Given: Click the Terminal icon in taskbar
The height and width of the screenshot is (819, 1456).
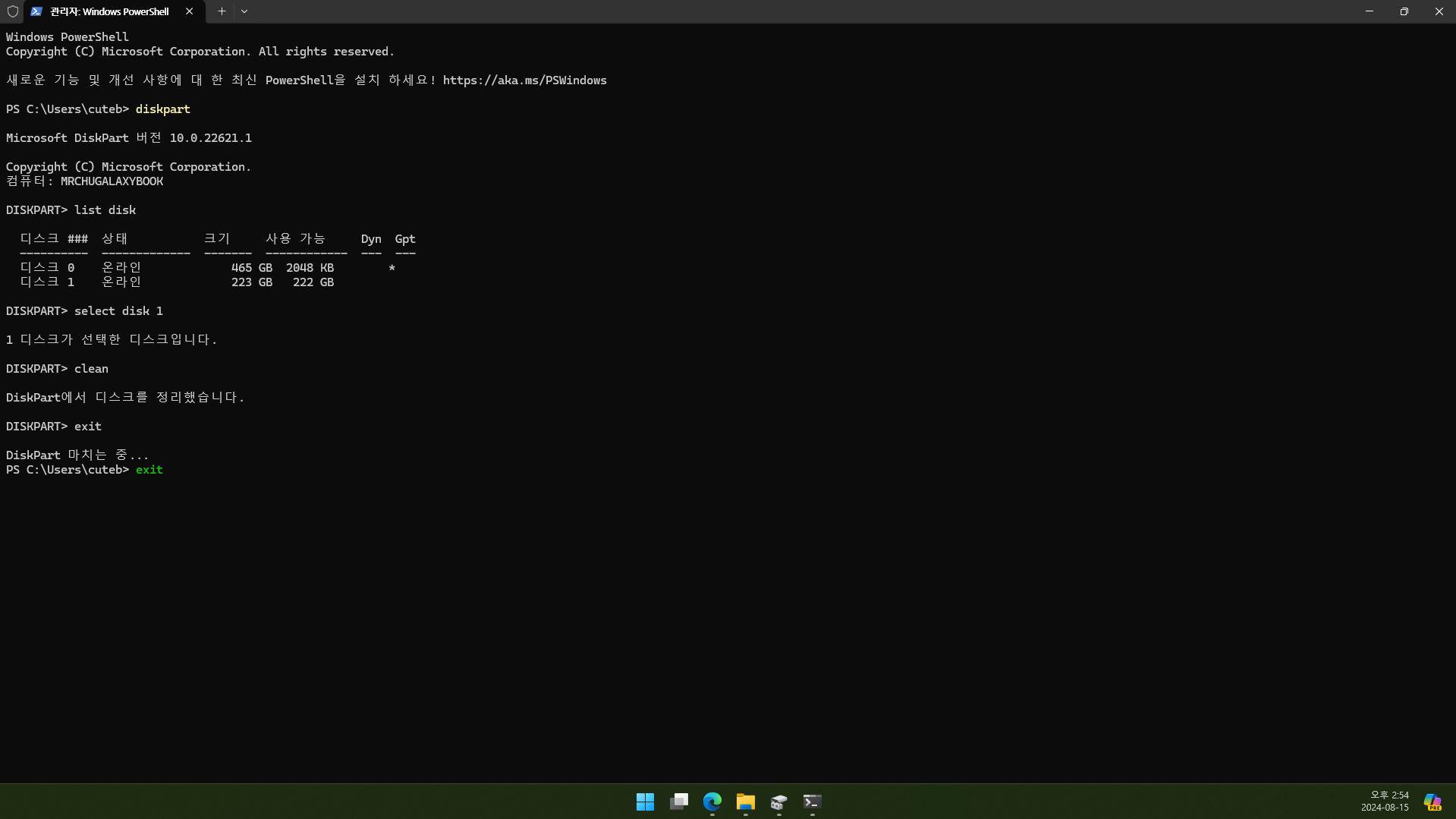Looking at the screenshot, I should (813, 802).
